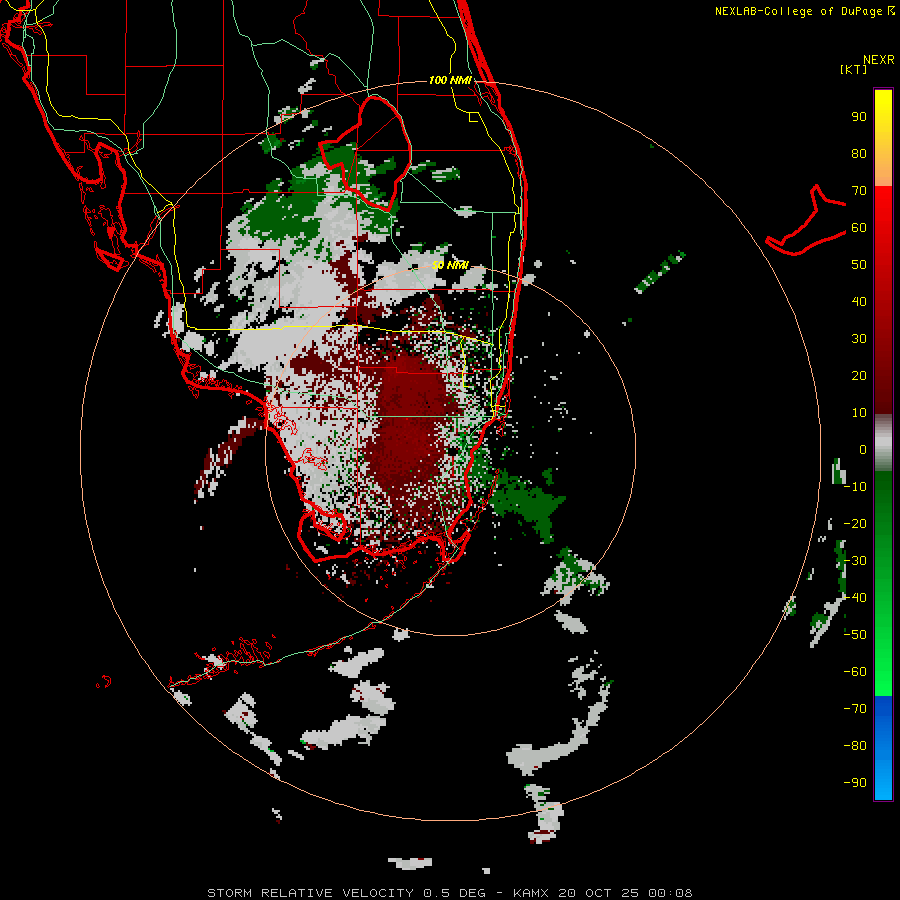Click the -50 value on velocity scale

click(x=855, y=635)
